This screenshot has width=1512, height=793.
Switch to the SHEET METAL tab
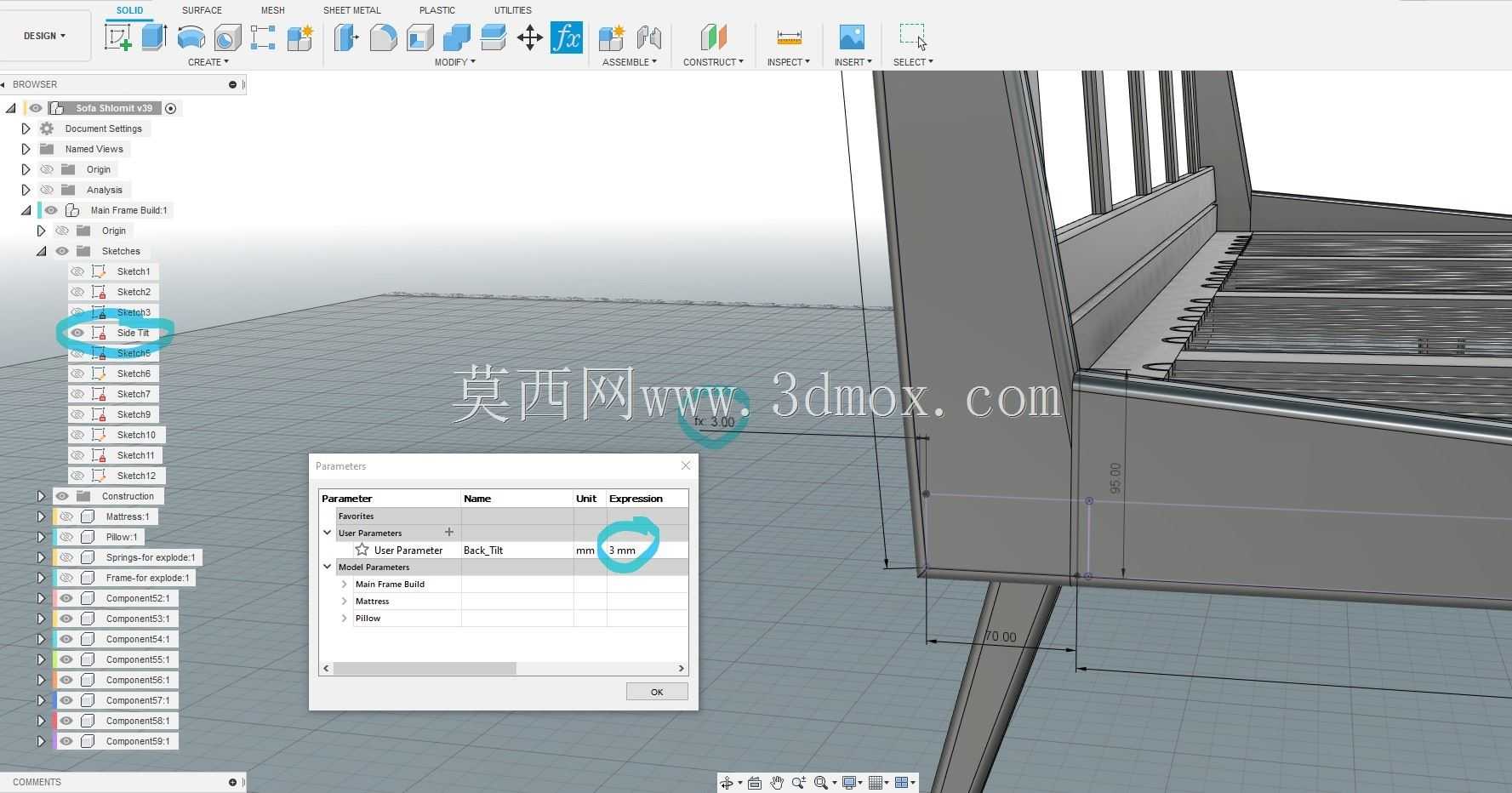351,10
